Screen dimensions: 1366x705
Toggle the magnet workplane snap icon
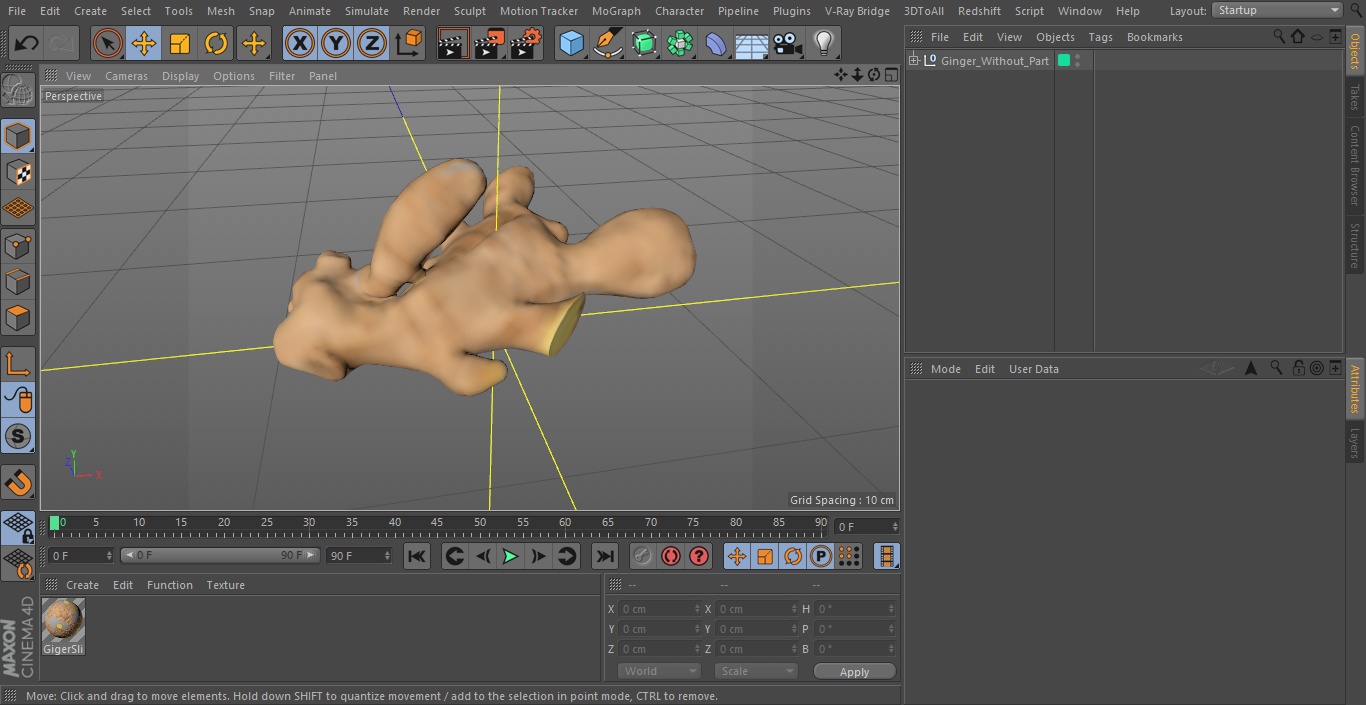[x=18, y=482]
